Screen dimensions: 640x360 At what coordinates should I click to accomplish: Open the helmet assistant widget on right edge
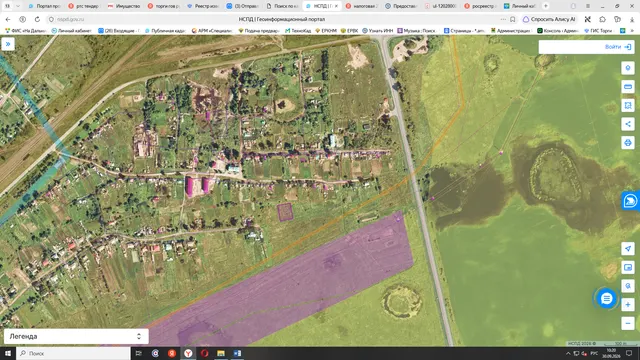(631, 200)
